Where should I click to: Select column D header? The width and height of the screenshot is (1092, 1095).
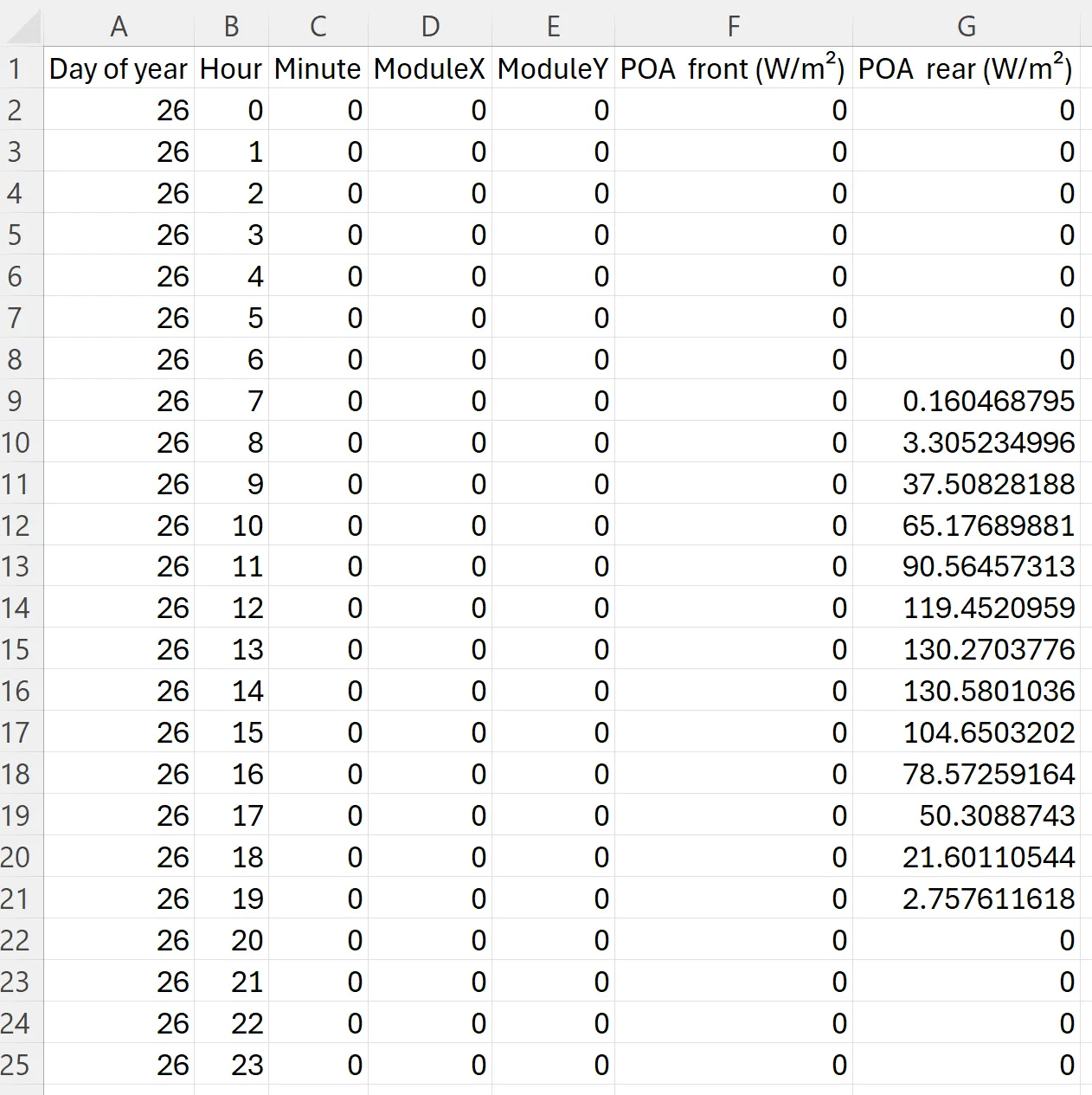[429, 26]
